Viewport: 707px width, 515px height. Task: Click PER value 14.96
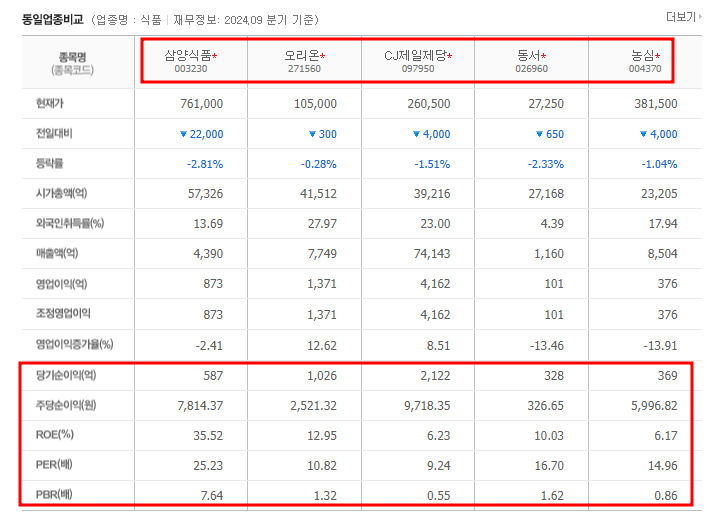coord(663,465)
